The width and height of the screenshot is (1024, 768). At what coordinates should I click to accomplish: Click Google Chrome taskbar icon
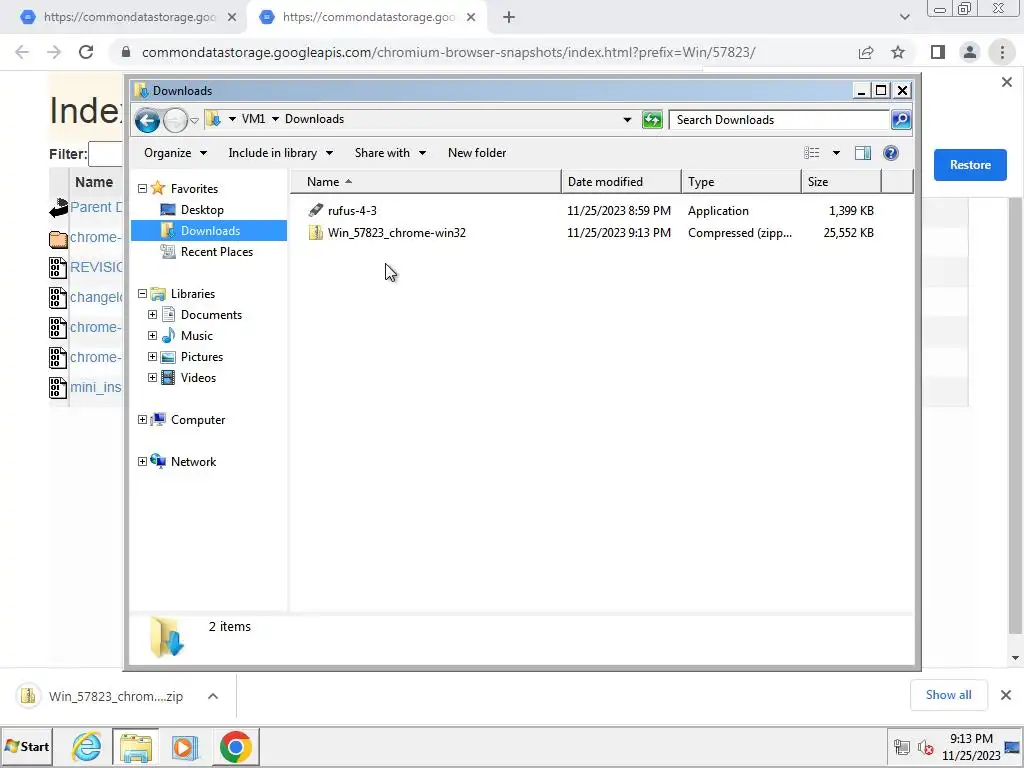coord(236,746)
